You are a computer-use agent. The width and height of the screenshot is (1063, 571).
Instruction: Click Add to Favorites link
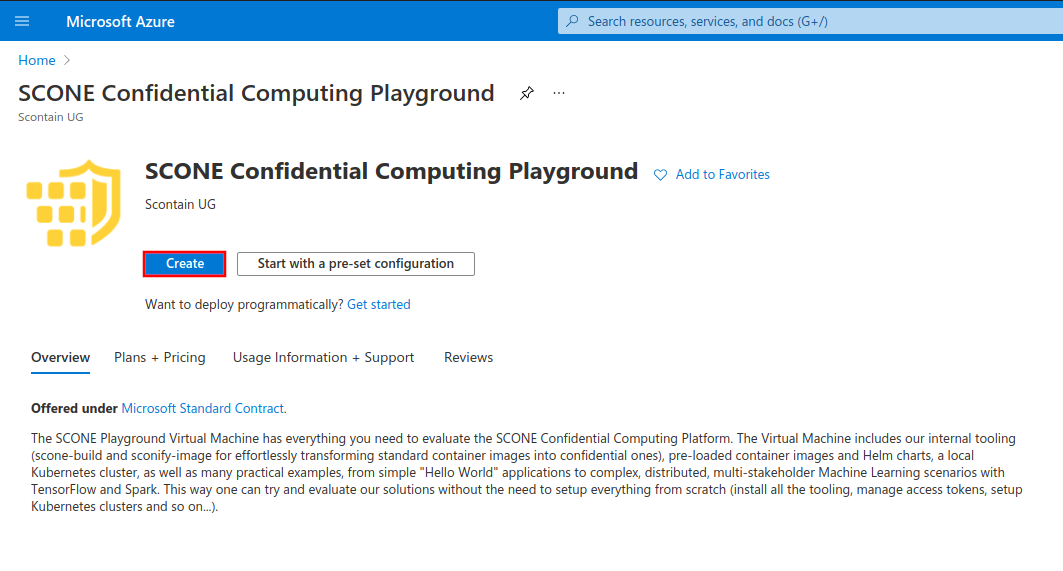coord(722,174)
